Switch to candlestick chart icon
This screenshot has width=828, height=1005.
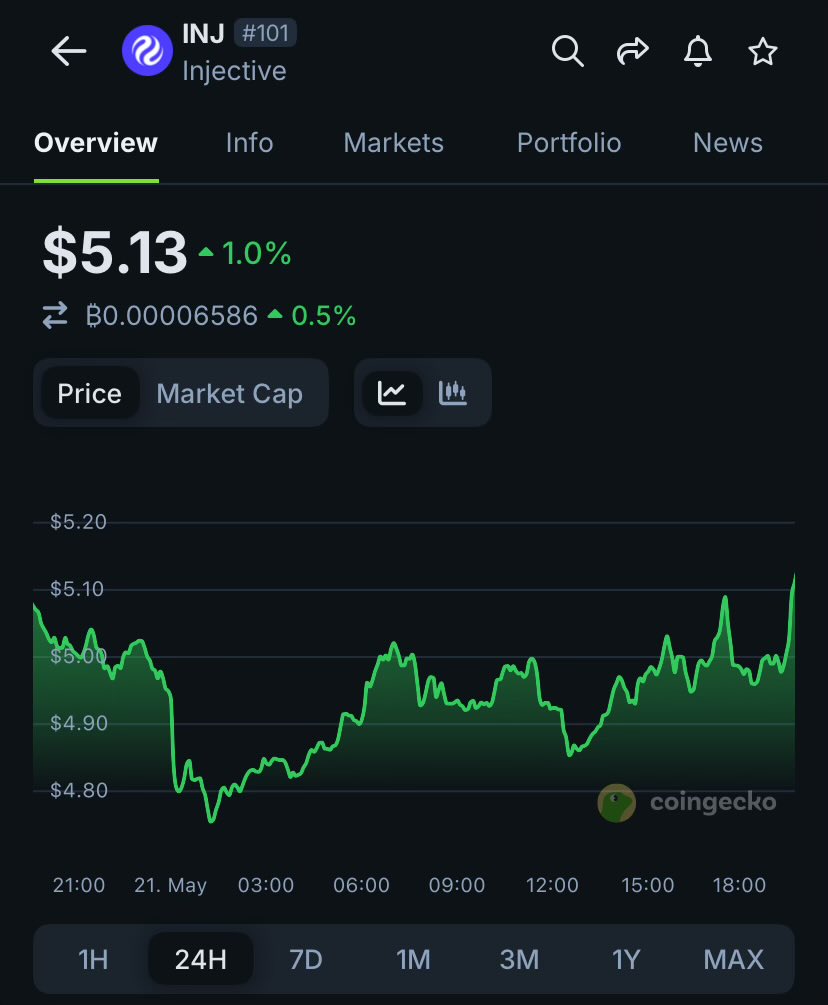click(452, 393)
